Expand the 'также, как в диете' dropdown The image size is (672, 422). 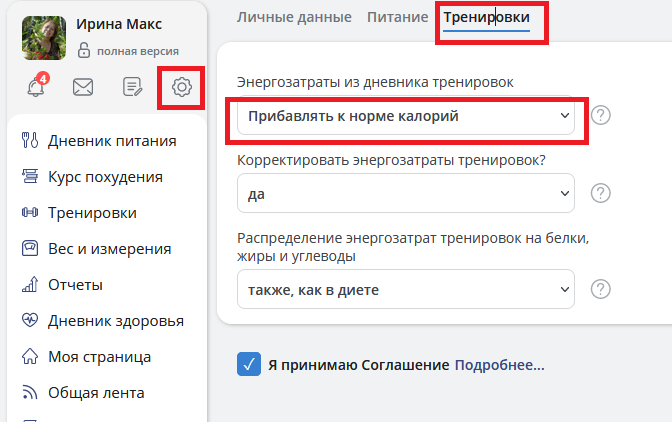(405, 290)
